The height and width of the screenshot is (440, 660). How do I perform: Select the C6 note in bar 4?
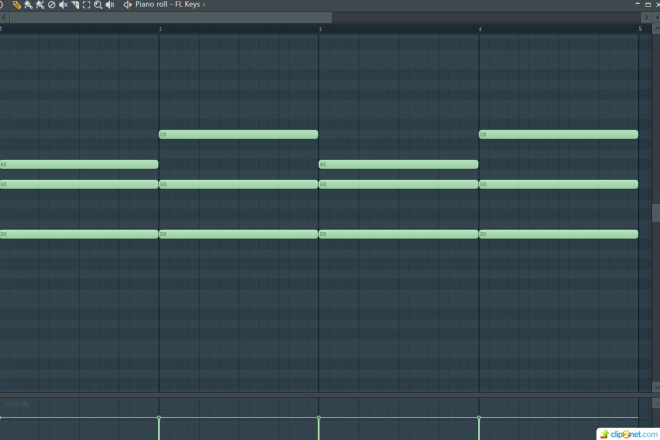pyautogui.click(x=558, y=134)
